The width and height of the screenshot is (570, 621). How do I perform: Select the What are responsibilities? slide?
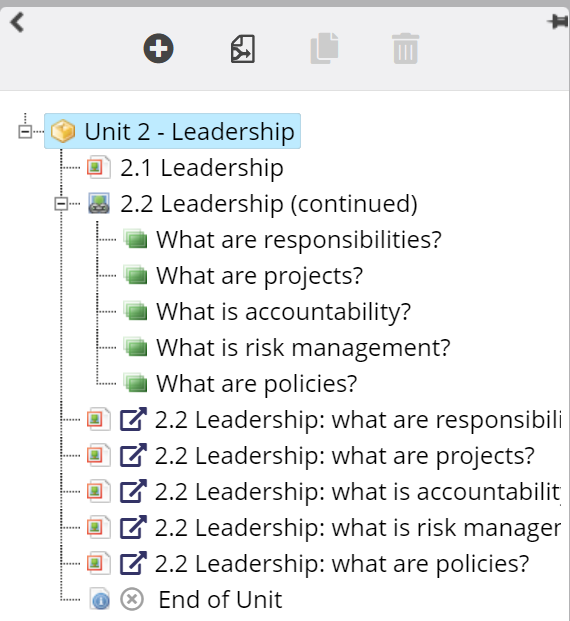(x=299, y=240)
